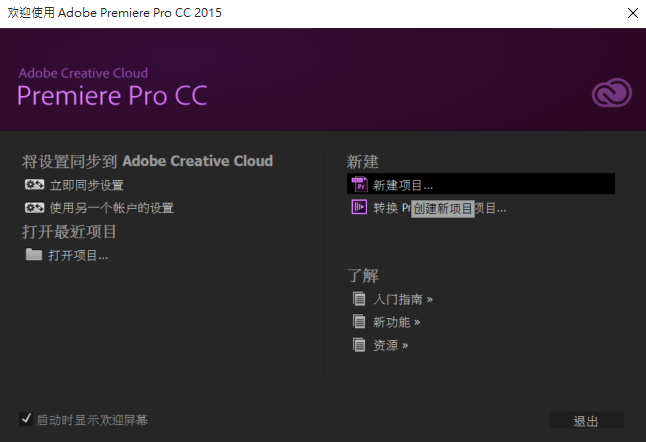Click document icon beside 入门指南

[359, 299]
